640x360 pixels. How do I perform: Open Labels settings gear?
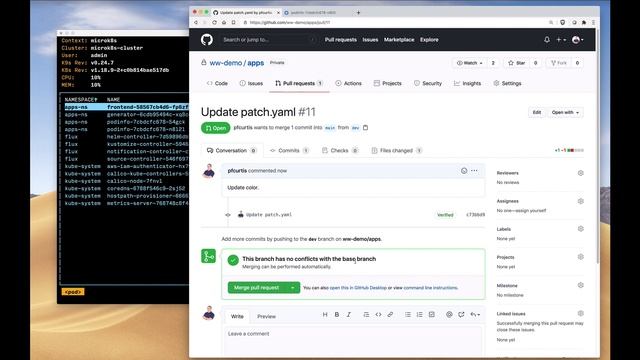coord(580,229)
